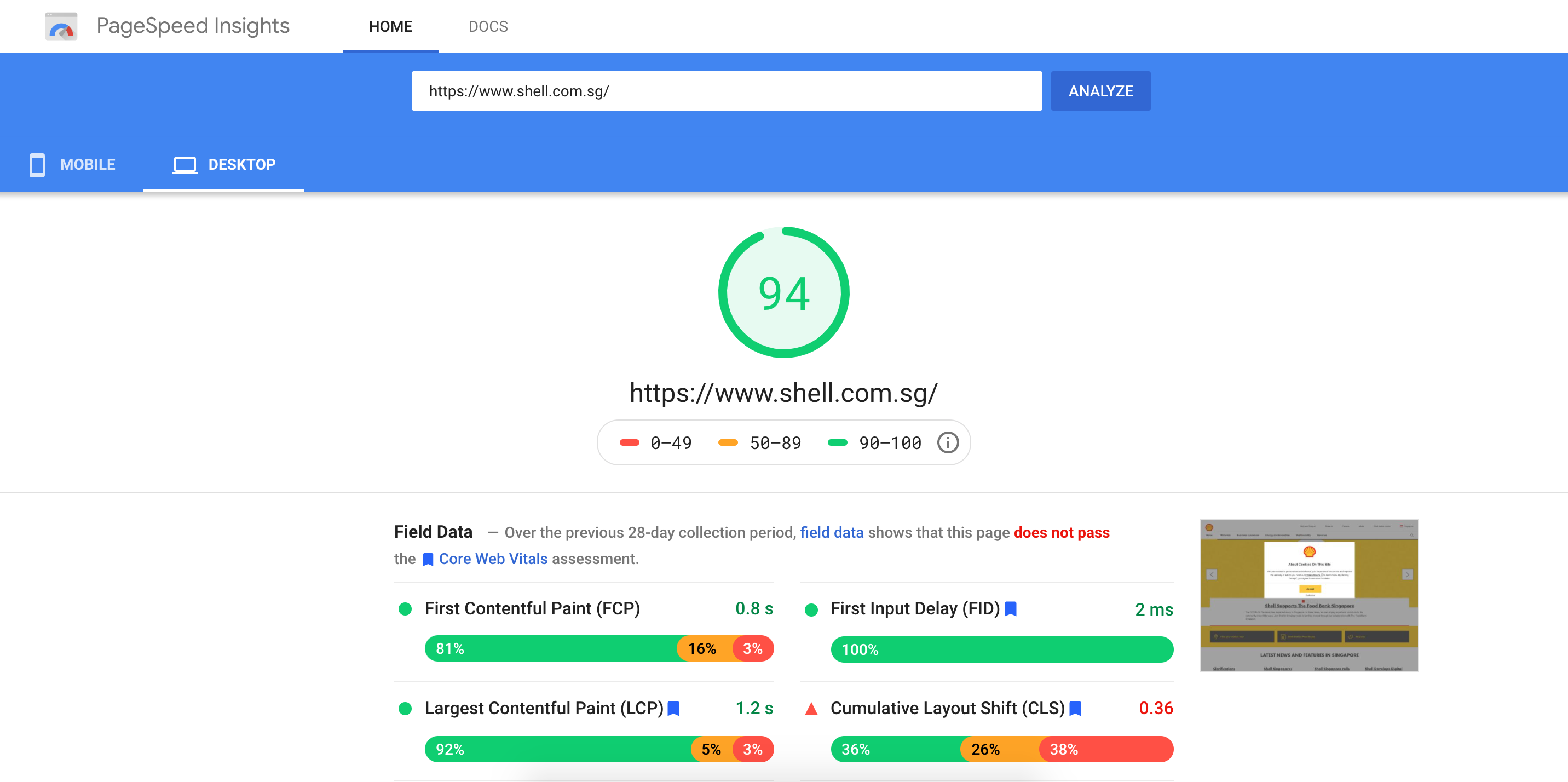1568x782 pixels.
Task: Click the FID 100% green bar
Action: (1002, 649)
